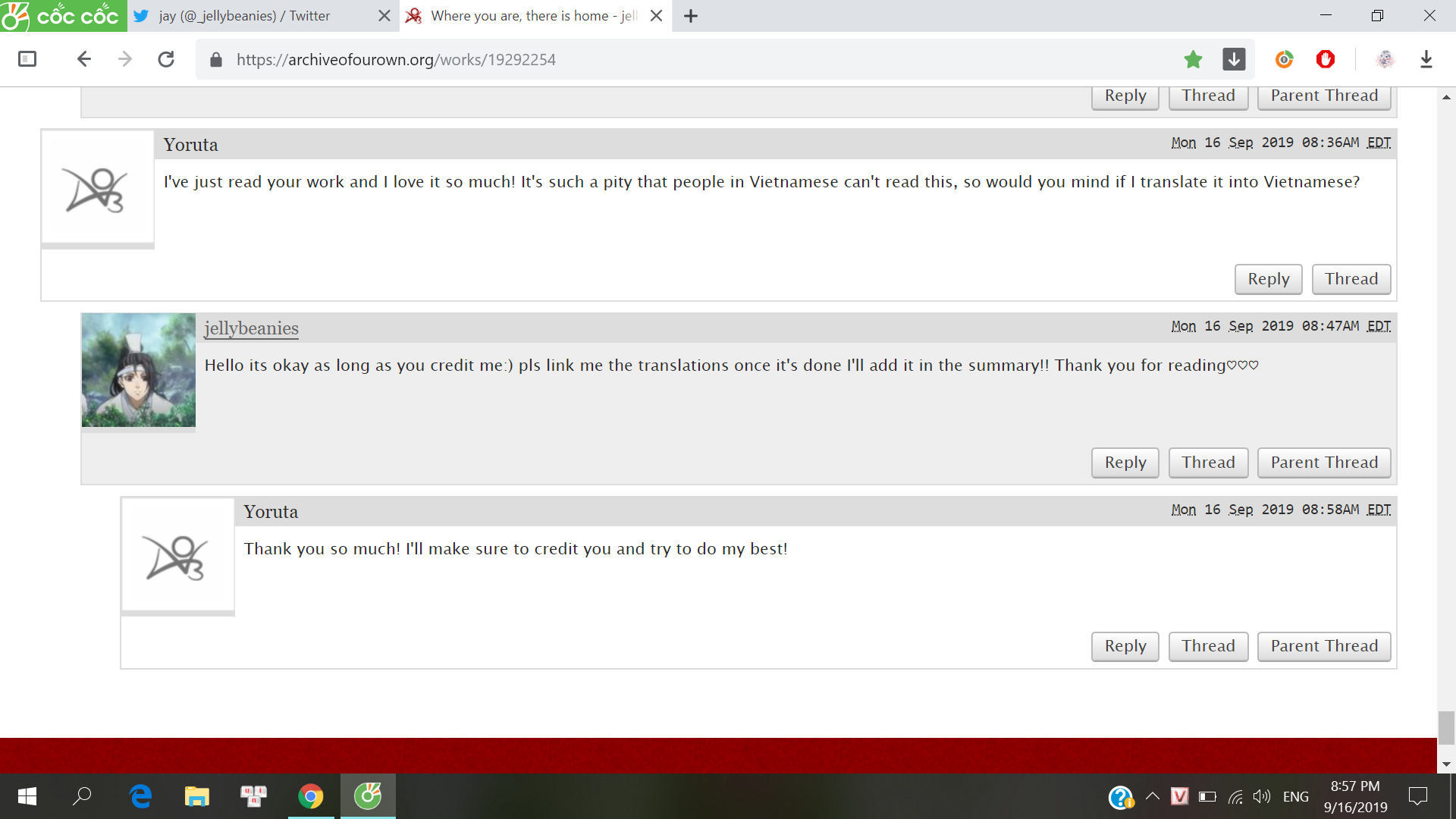This screenshot has height=819, width=1456.
Task: Click jellybeanies avatar thumbnail
Action: coord(139,370)
